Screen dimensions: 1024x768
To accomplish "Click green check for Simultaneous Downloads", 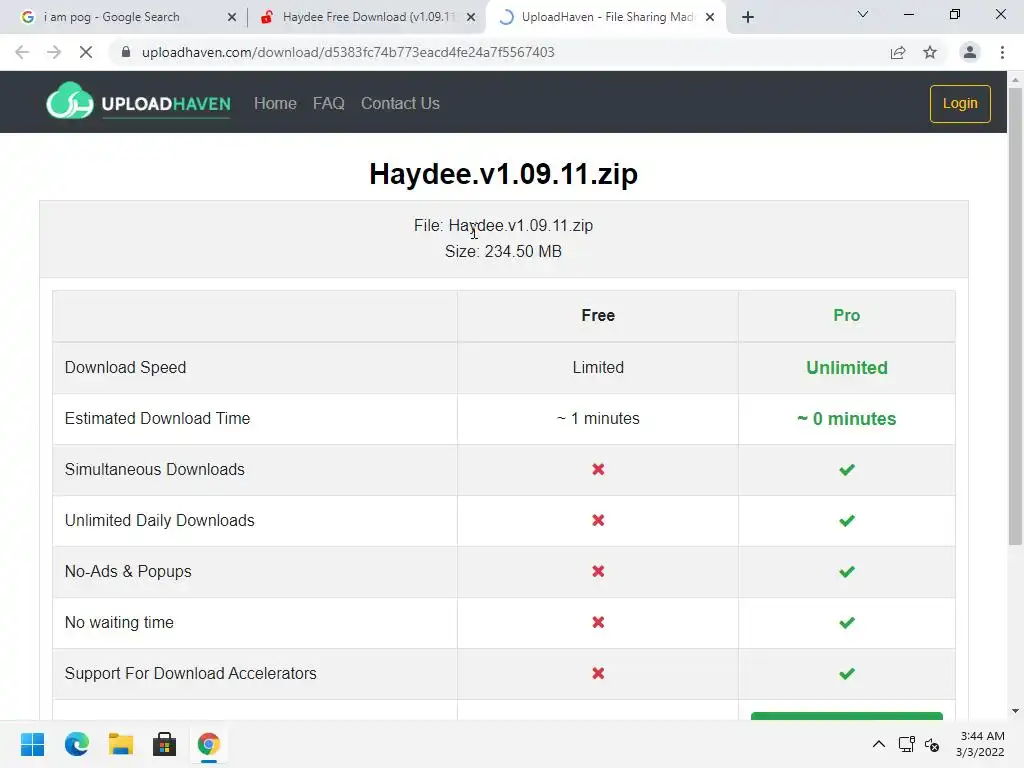I will 846,470.
